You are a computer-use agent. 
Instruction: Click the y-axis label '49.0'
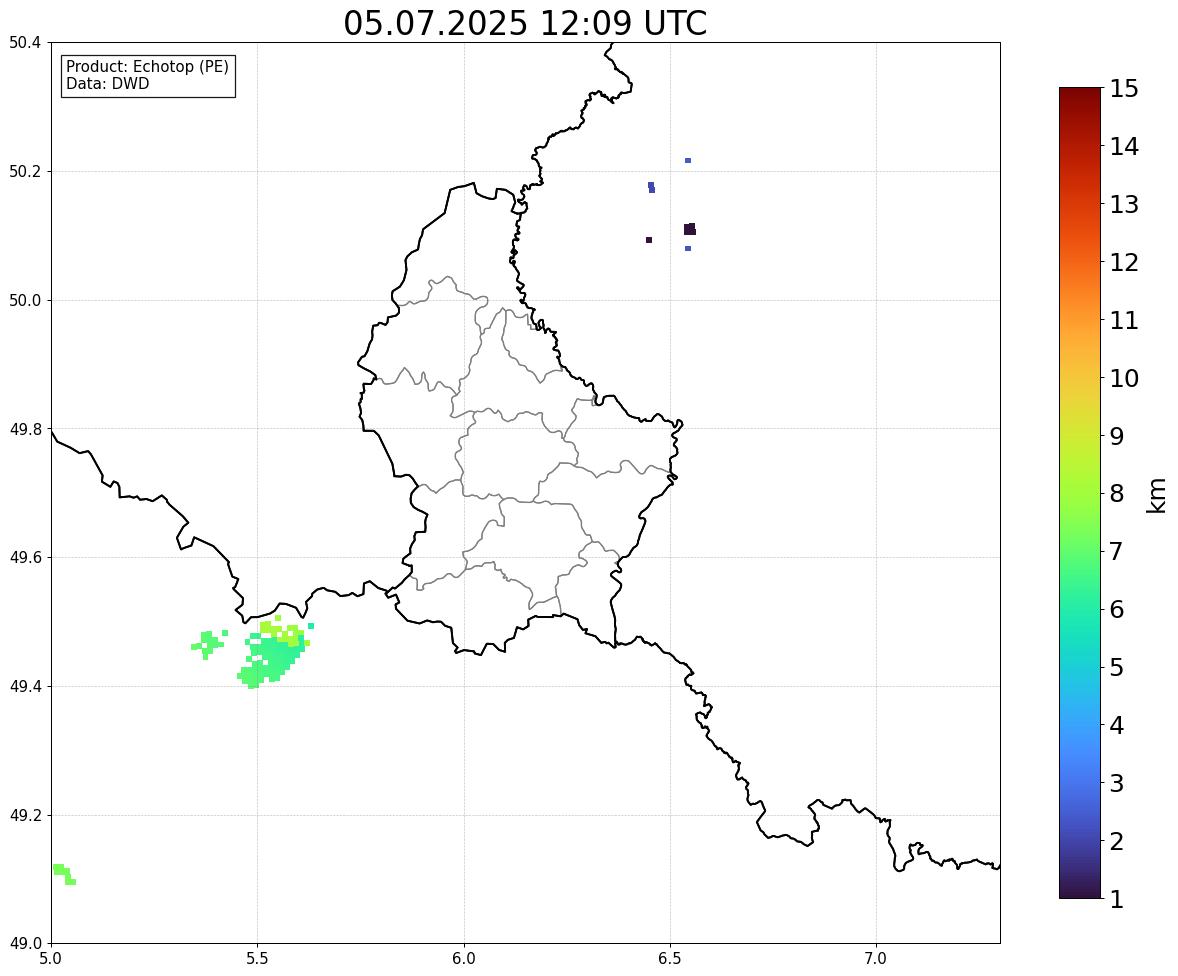click(24, 944)
